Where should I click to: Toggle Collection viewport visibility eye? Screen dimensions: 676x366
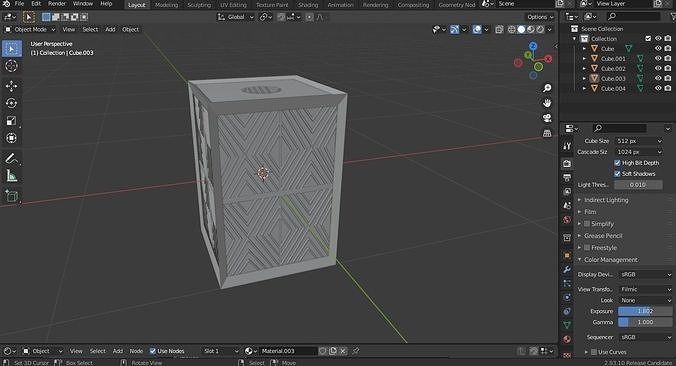coord(658,38)
